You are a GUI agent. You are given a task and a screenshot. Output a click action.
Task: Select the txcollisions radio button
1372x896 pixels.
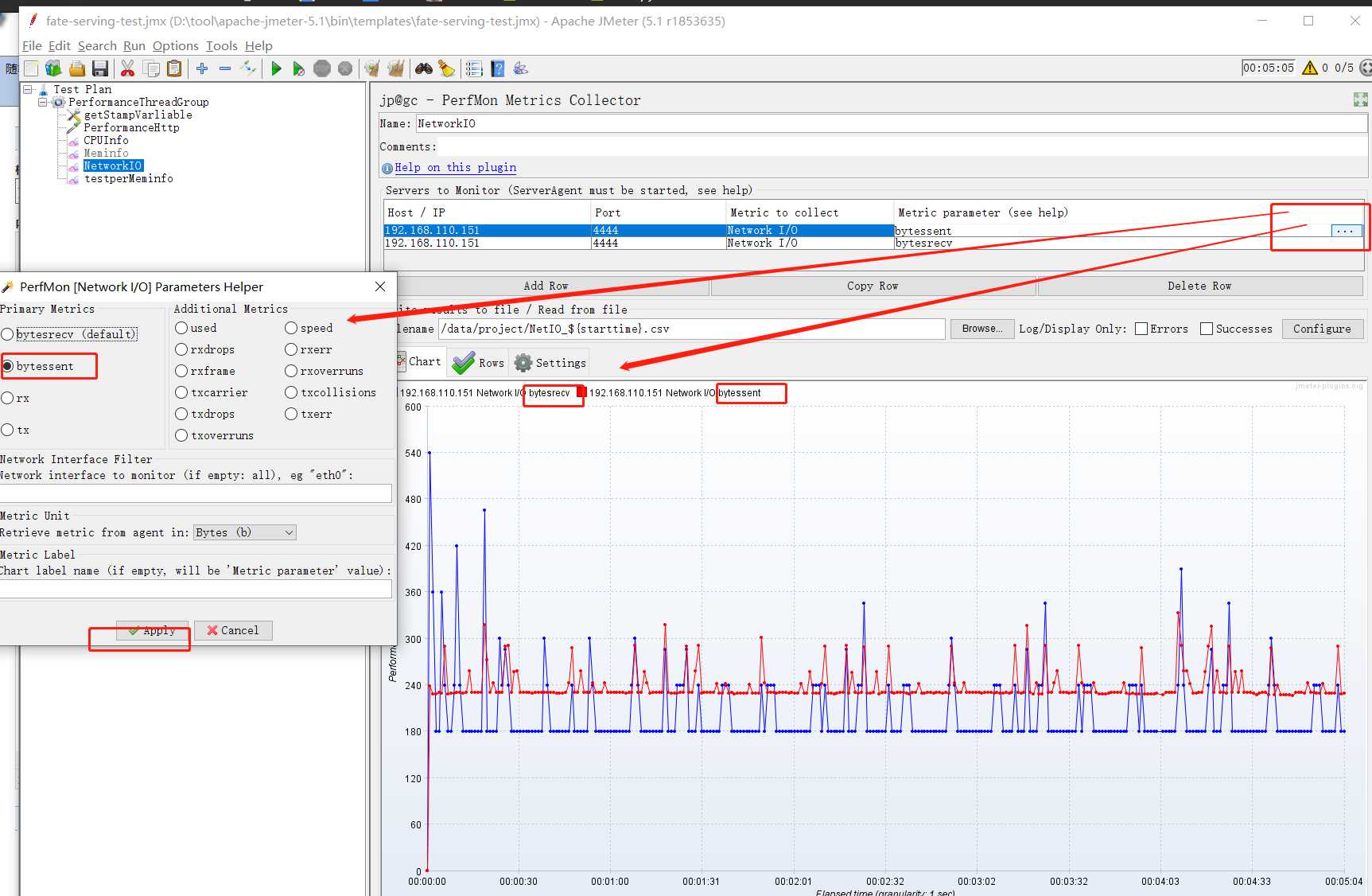[x=291, y=392]
